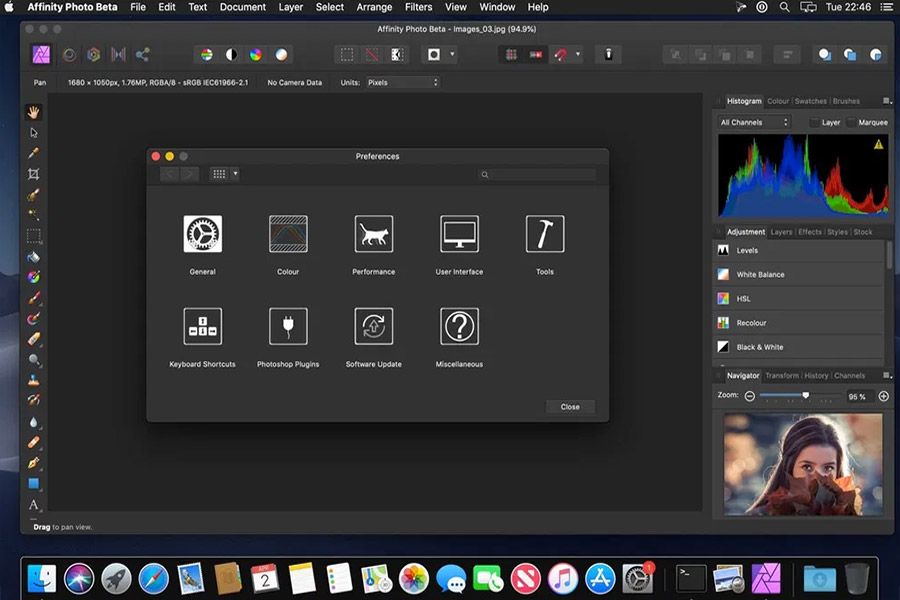Open Photoshop Plugins preferences
This screenshot has height=600, width=900.
pyautogui.click(x=288, y=327)
